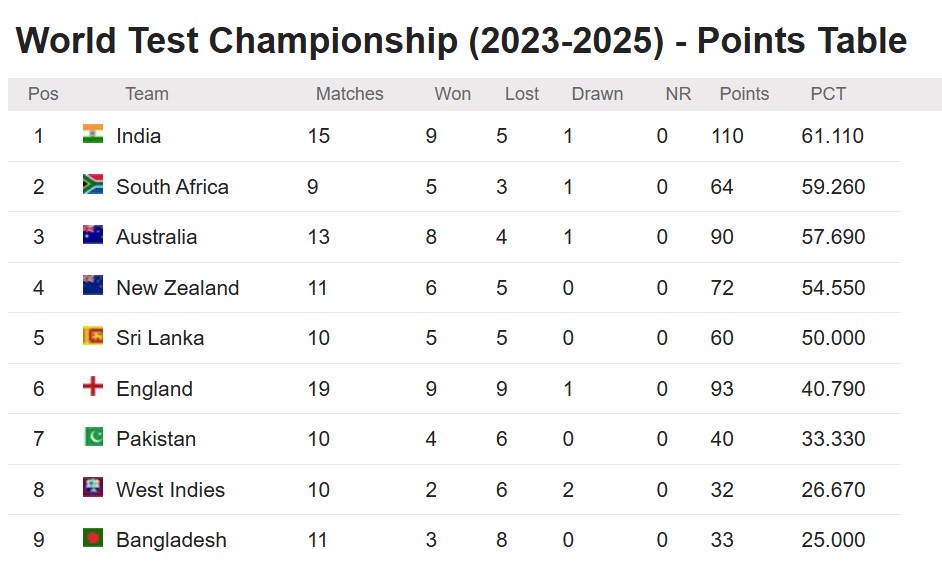Click the Points Table page title
The width and height of the screenshot is (942, 574).
click(461, 41)
